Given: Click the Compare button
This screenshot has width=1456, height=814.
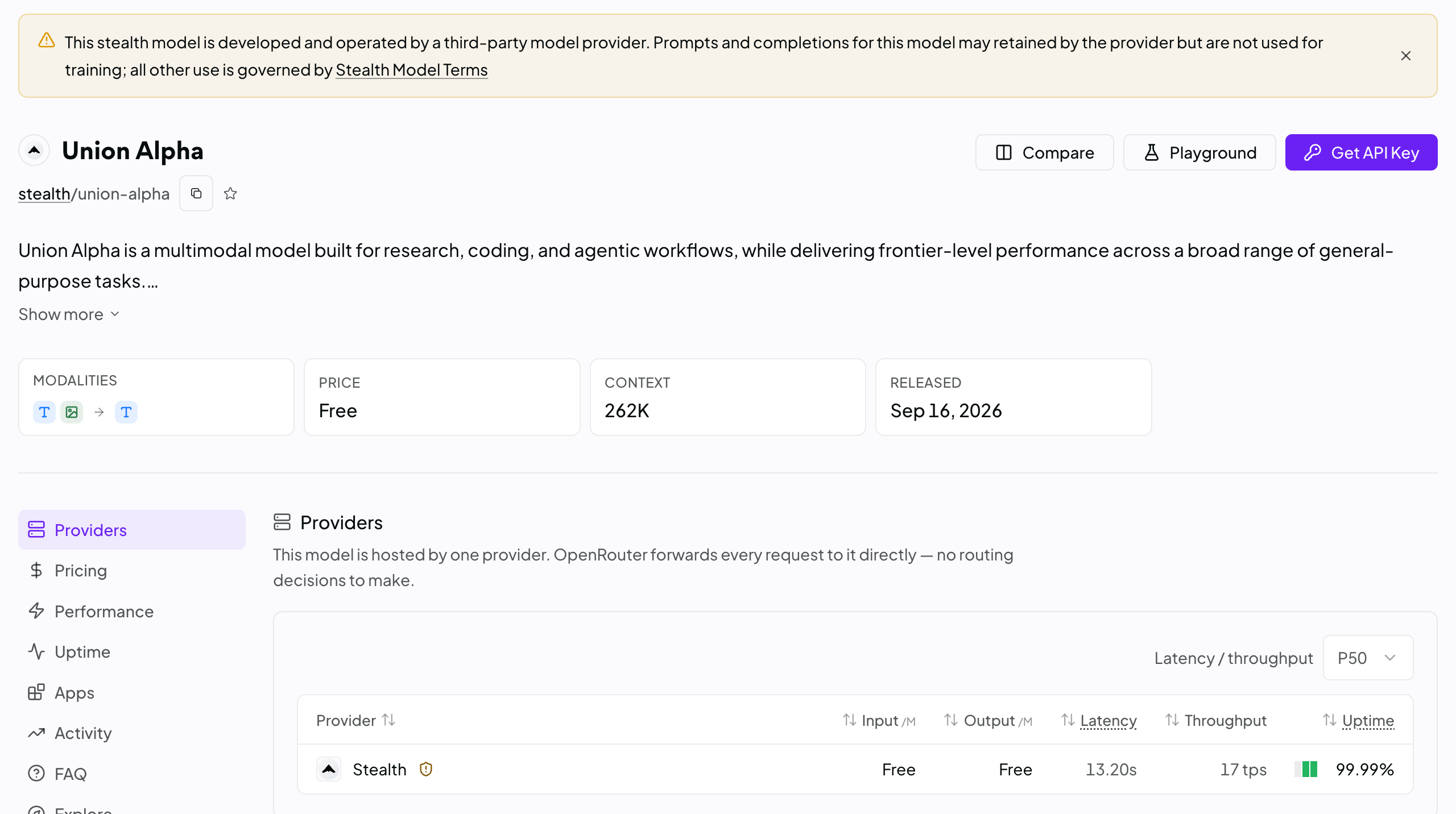Looking at the screenshot, I should click(1045, 152).
